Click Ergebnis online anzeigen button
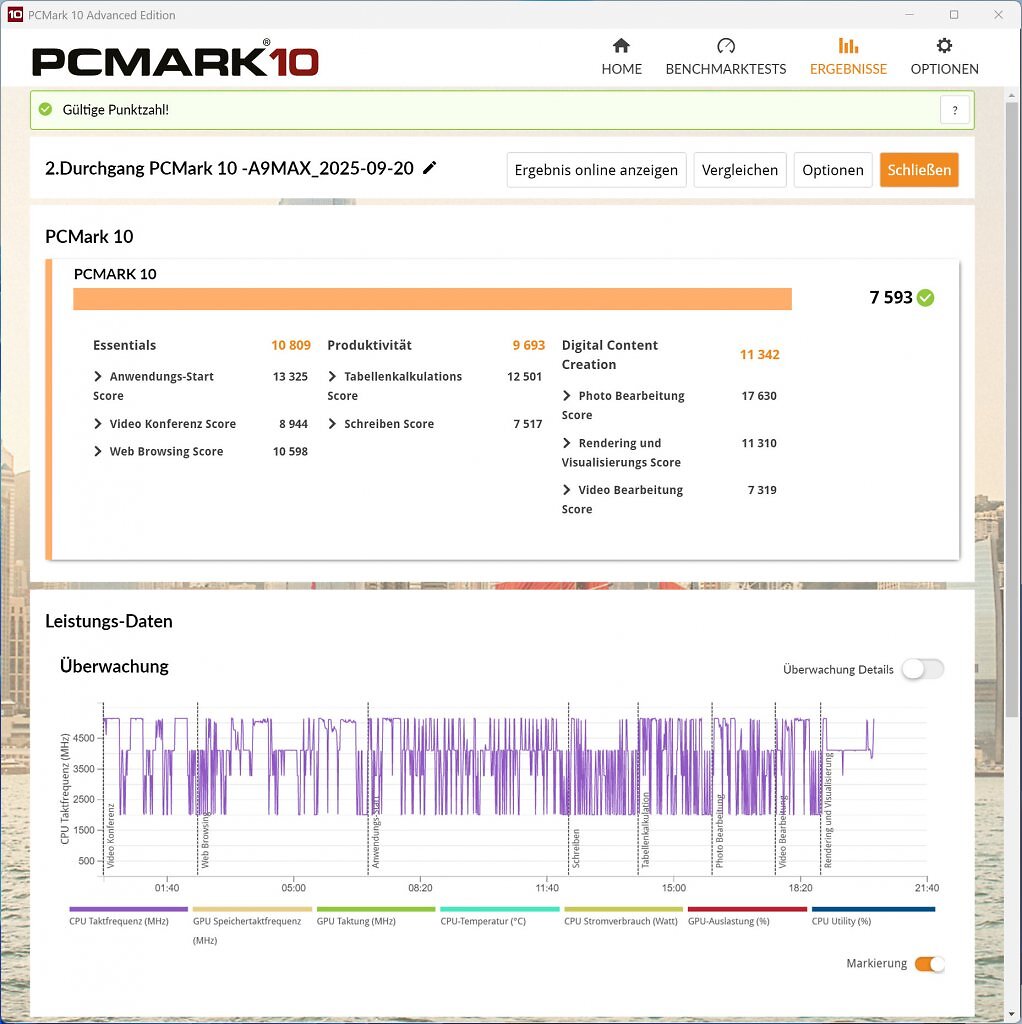This screenshot has width=1022, height=1024. coord(596,170)
